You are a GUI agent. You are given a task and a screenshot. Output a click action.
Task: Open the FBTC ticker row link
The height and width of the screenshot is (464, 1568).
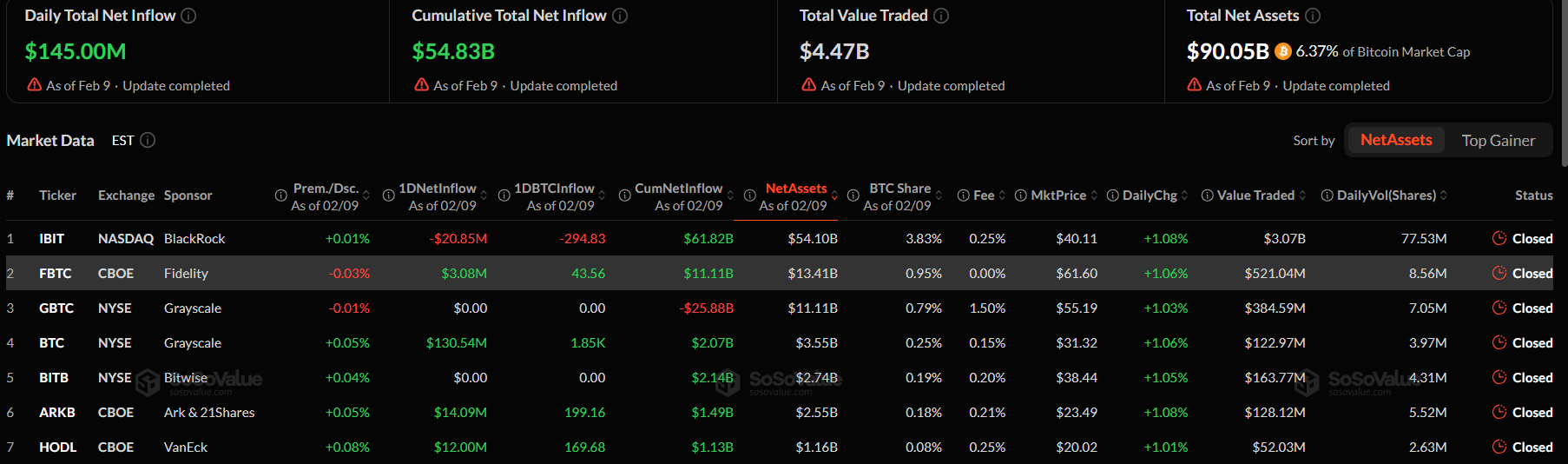coord(56,274)
